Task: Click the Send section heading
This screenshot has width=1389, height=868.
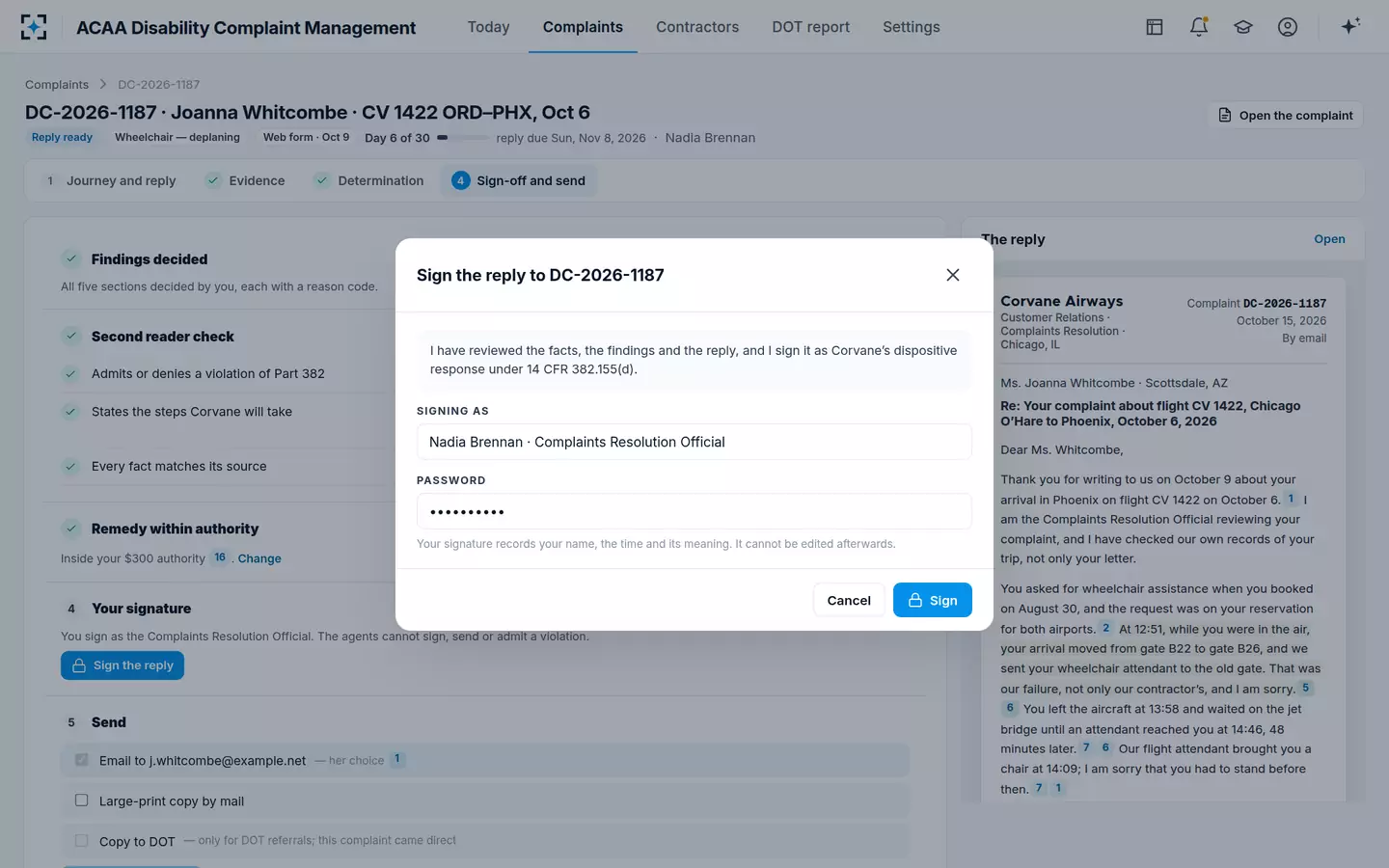Action: [x=109, y=722]
